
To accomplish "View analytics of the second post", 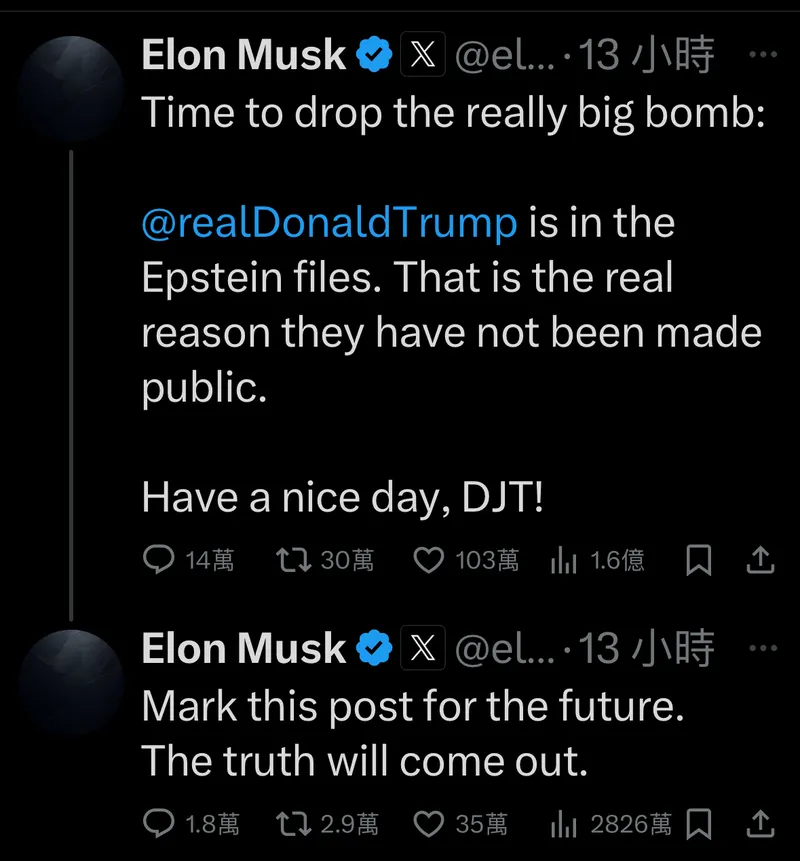I will click(x=564, y=825).
